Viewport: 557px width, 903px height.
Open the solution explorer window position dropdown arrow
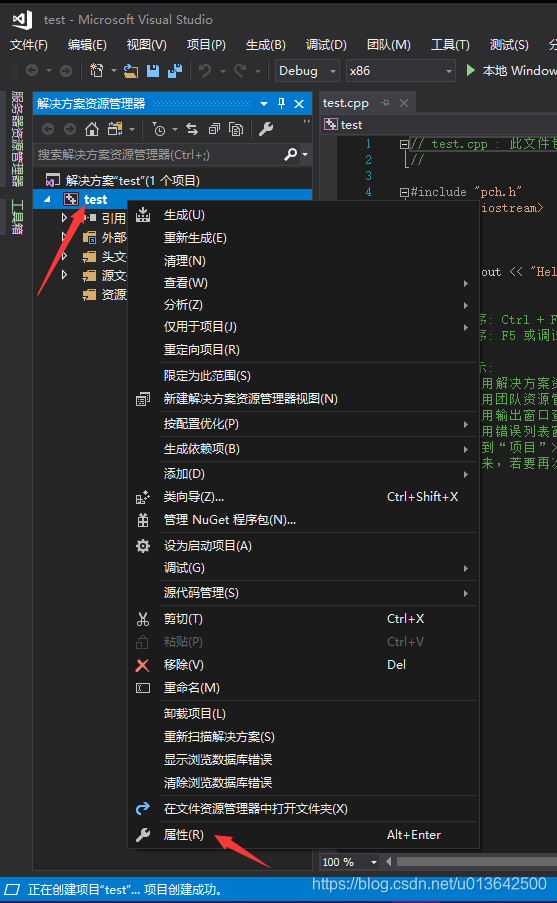[264, 104]
